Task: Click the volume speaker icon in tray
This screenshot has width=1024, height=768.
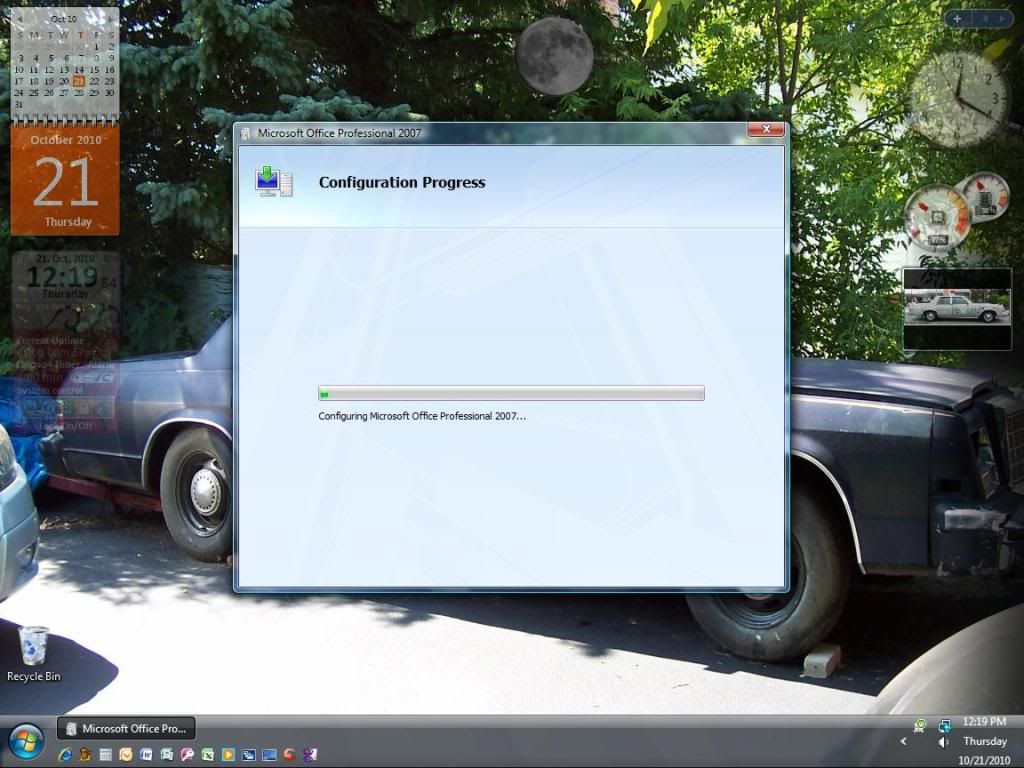Action: [x=943, y=742]
